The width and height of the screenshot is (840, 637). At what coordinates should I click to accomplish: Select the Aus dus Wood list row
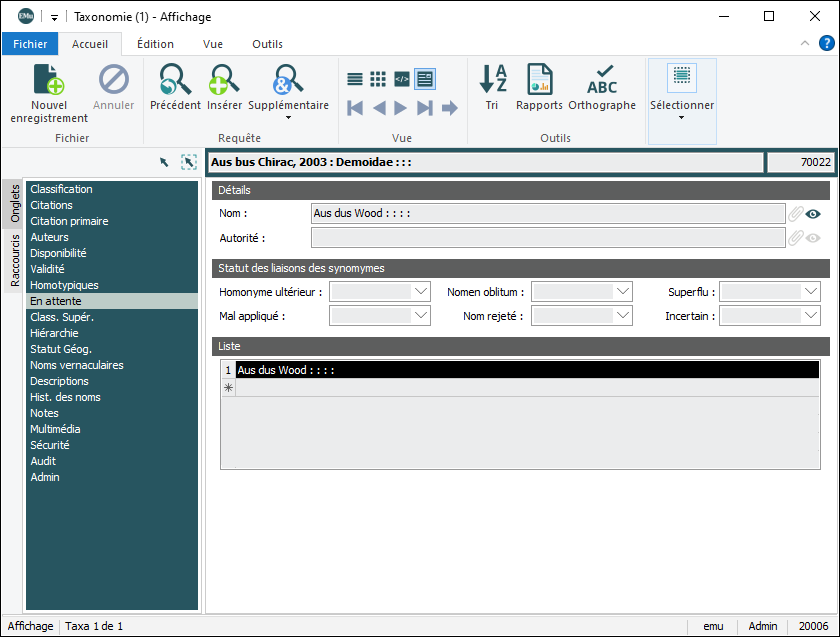(526, 370)
